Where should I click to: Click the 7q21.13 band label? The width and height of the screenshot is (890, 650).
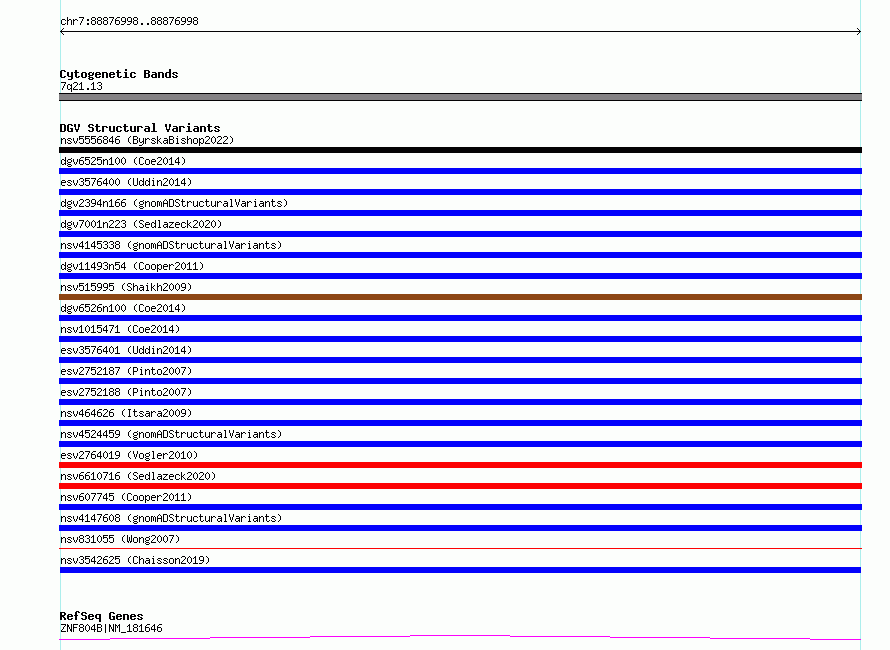click(x=81, y=86)
